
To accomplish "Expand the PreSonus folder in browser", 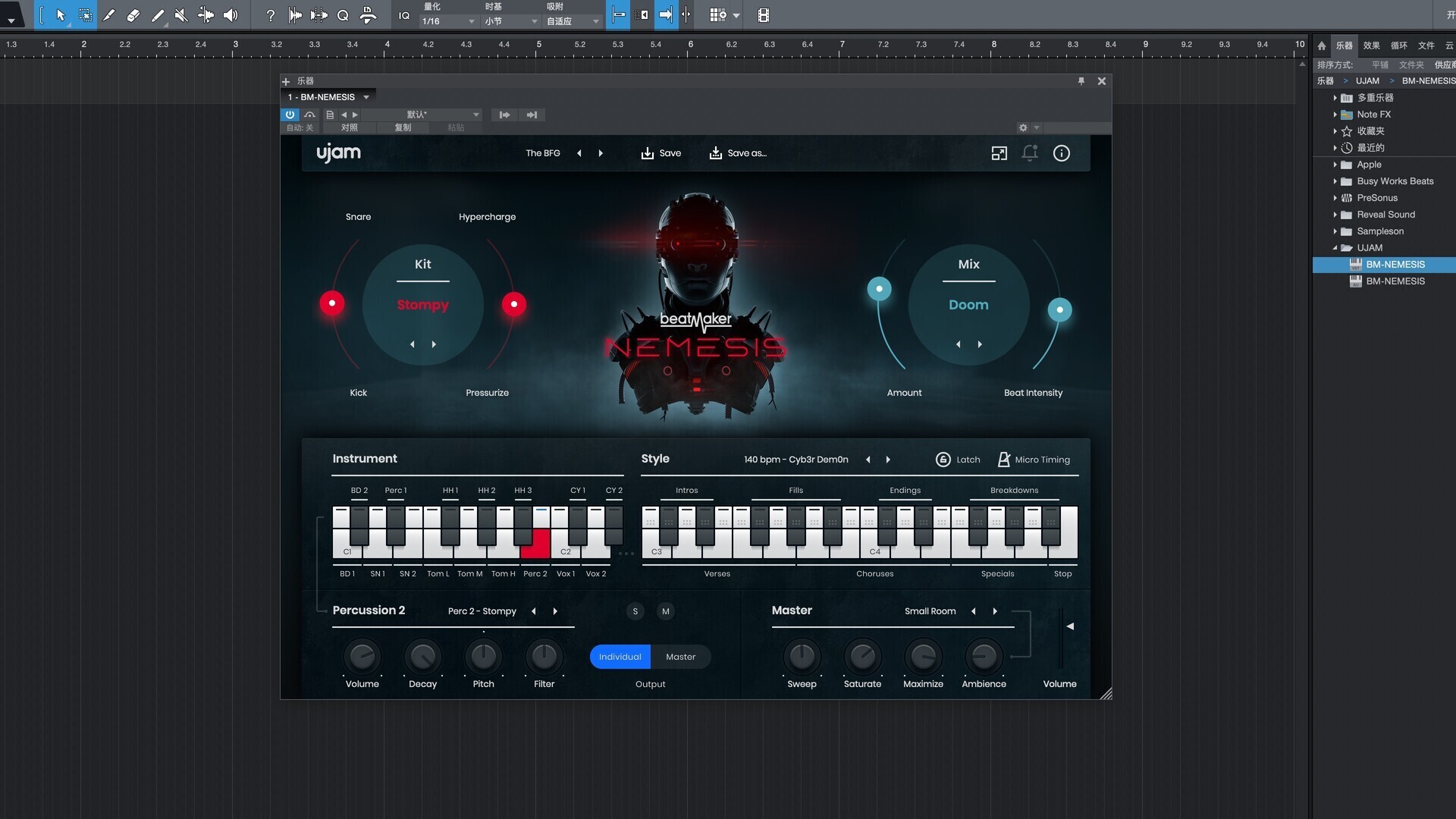I will coord(1335,198).
